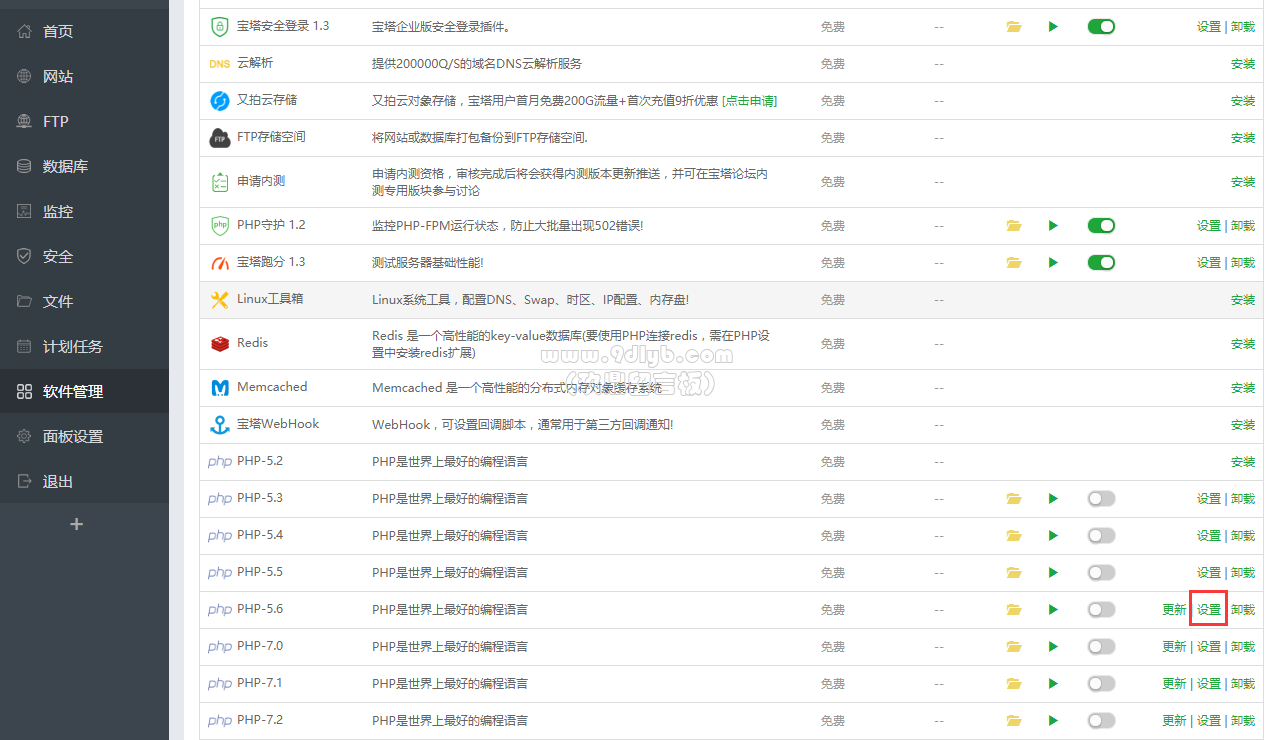Click the Linux工具箱 wrench icon
This screenshot has height=740, width=1272.
point(219,300)
